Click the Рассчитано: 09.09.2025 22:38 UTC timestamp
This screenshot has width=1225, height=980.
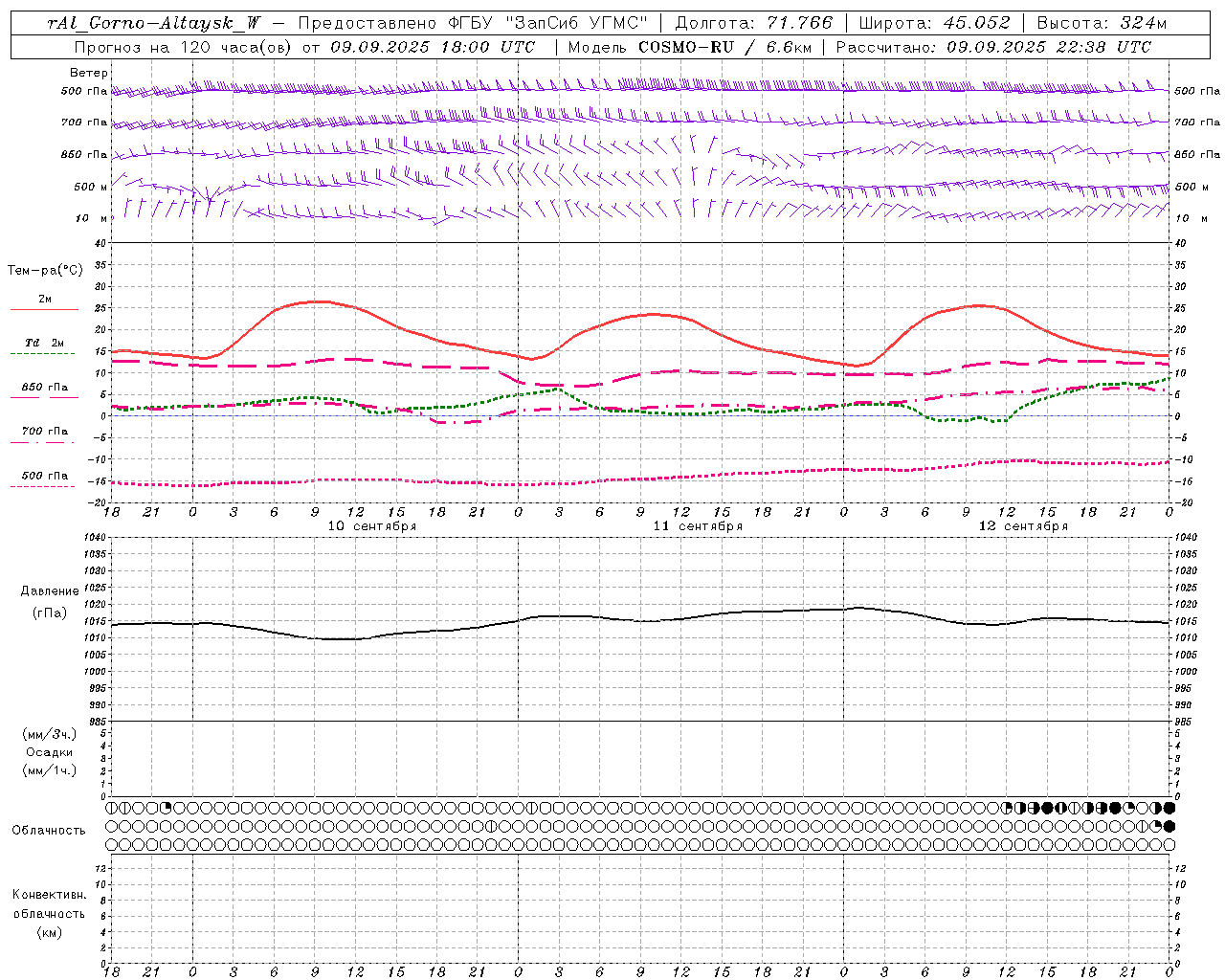click(993, 46)
